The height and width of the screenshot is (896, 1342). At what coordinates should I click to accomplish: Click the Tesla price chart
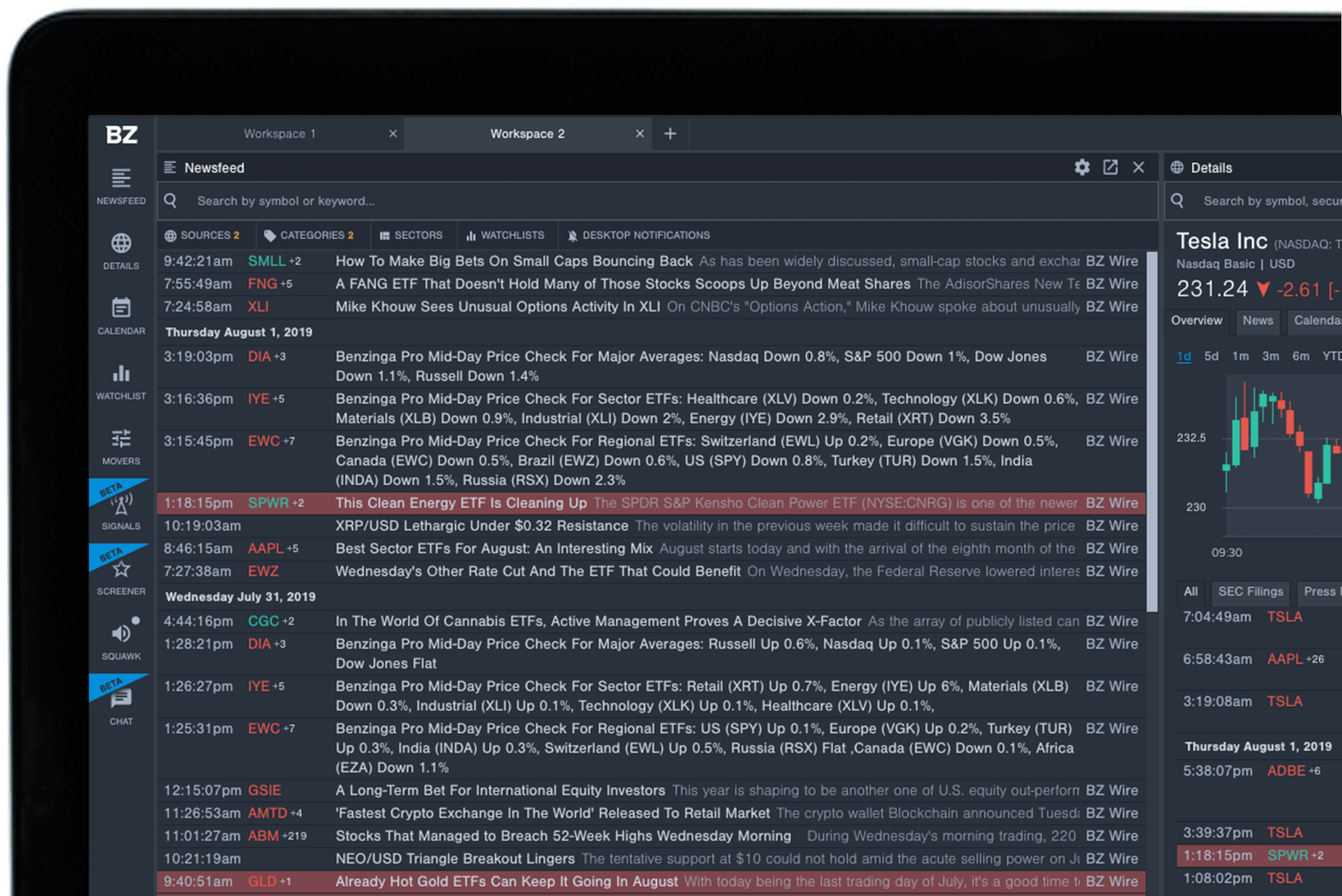coord(1283,455)
